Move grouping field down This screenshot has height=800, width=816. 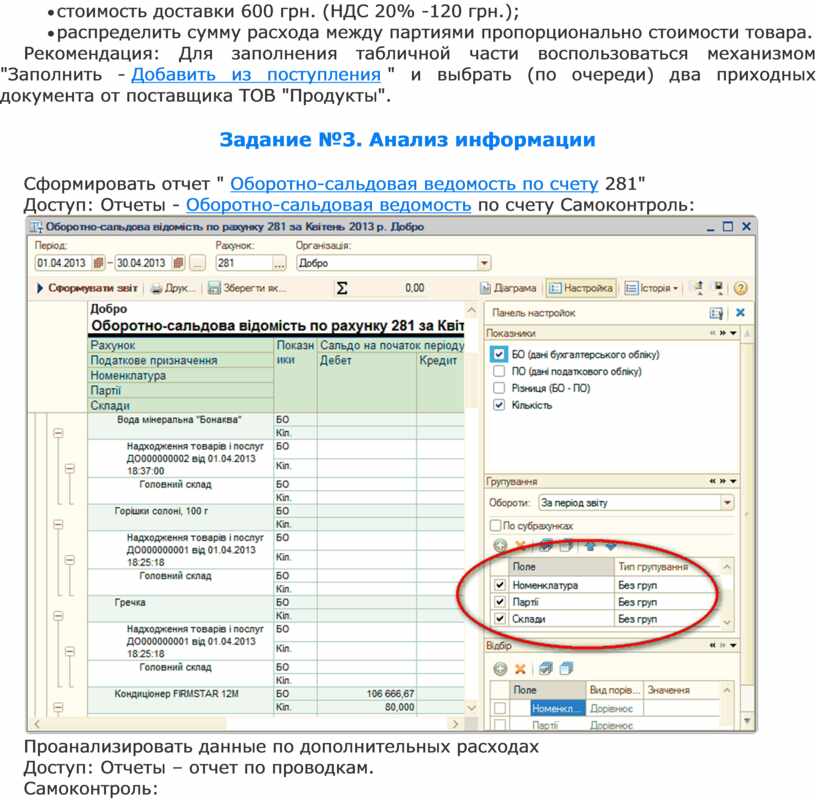(x=610, y=545)
